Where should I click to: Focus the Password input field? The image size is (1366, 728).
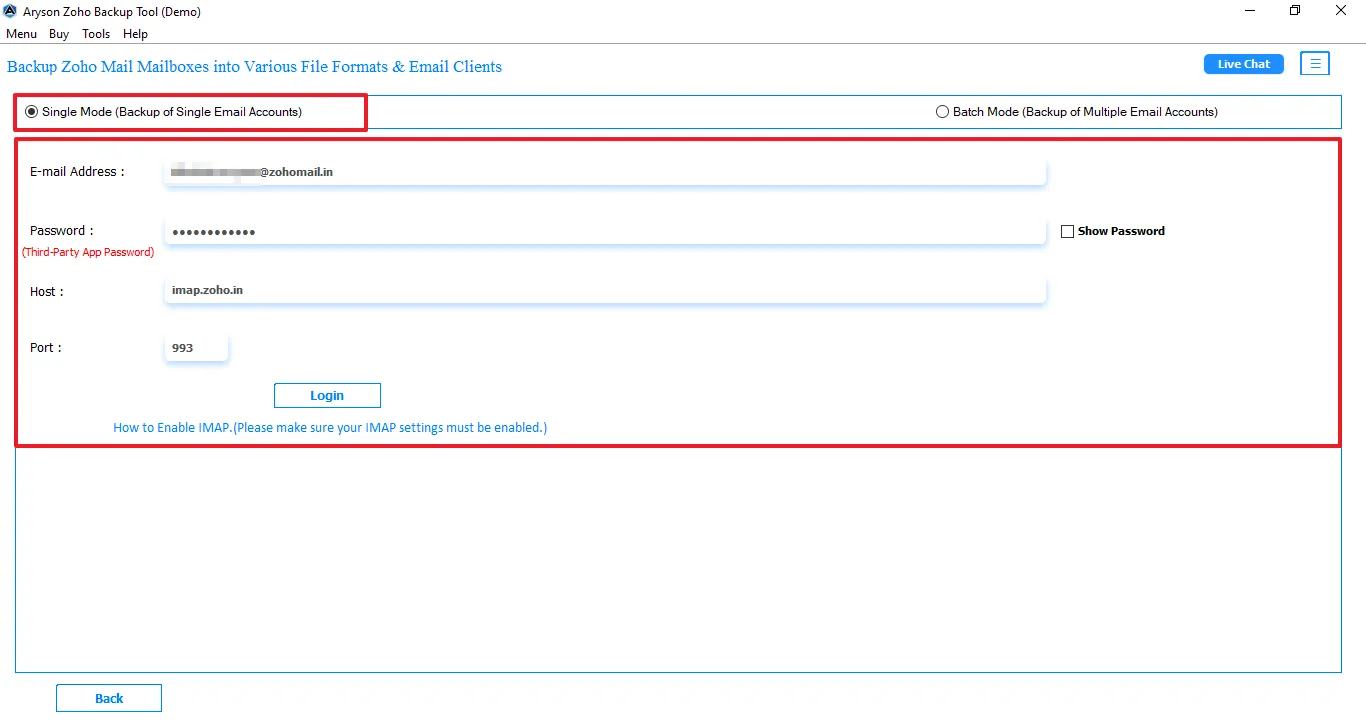[x=605, y=232]
